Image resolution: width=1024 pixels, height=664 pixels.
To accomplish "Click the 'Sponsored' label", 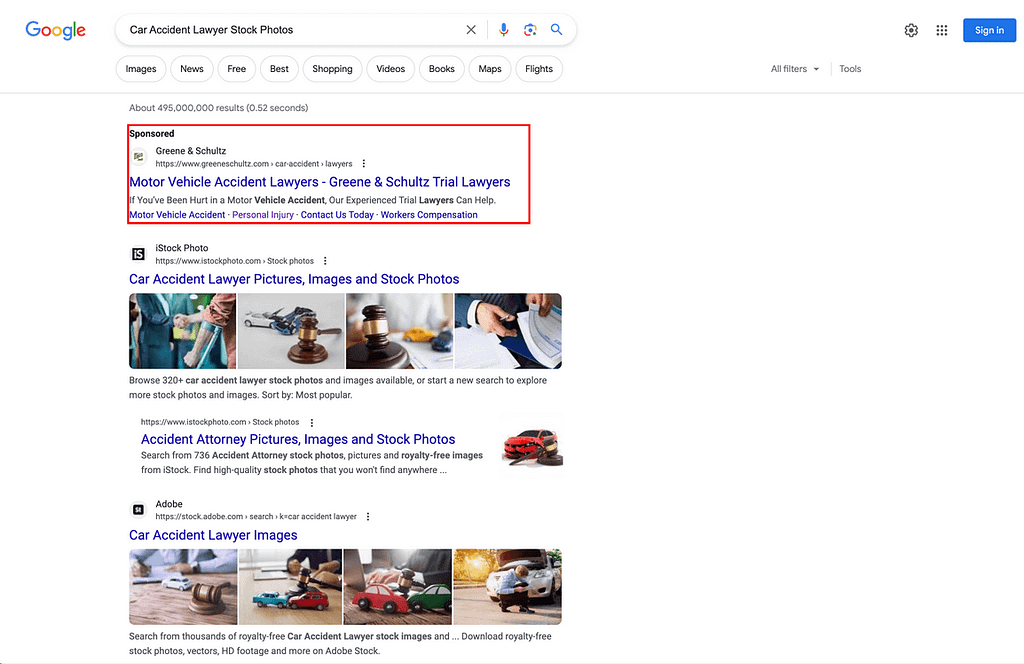I will (x=152, y=134).
